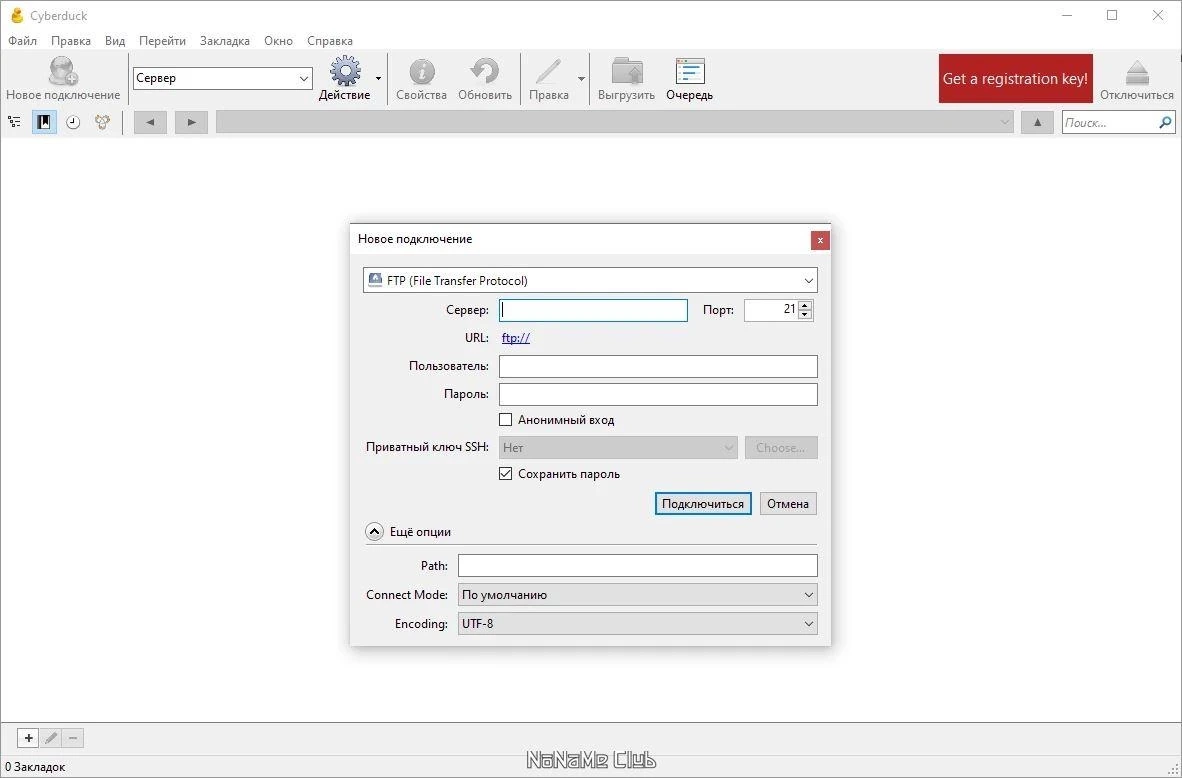This screenshot has height=778, width=1182.
Task: Go forward with the right arrow button
Action: pyautogui.click(x=191, y=122)
